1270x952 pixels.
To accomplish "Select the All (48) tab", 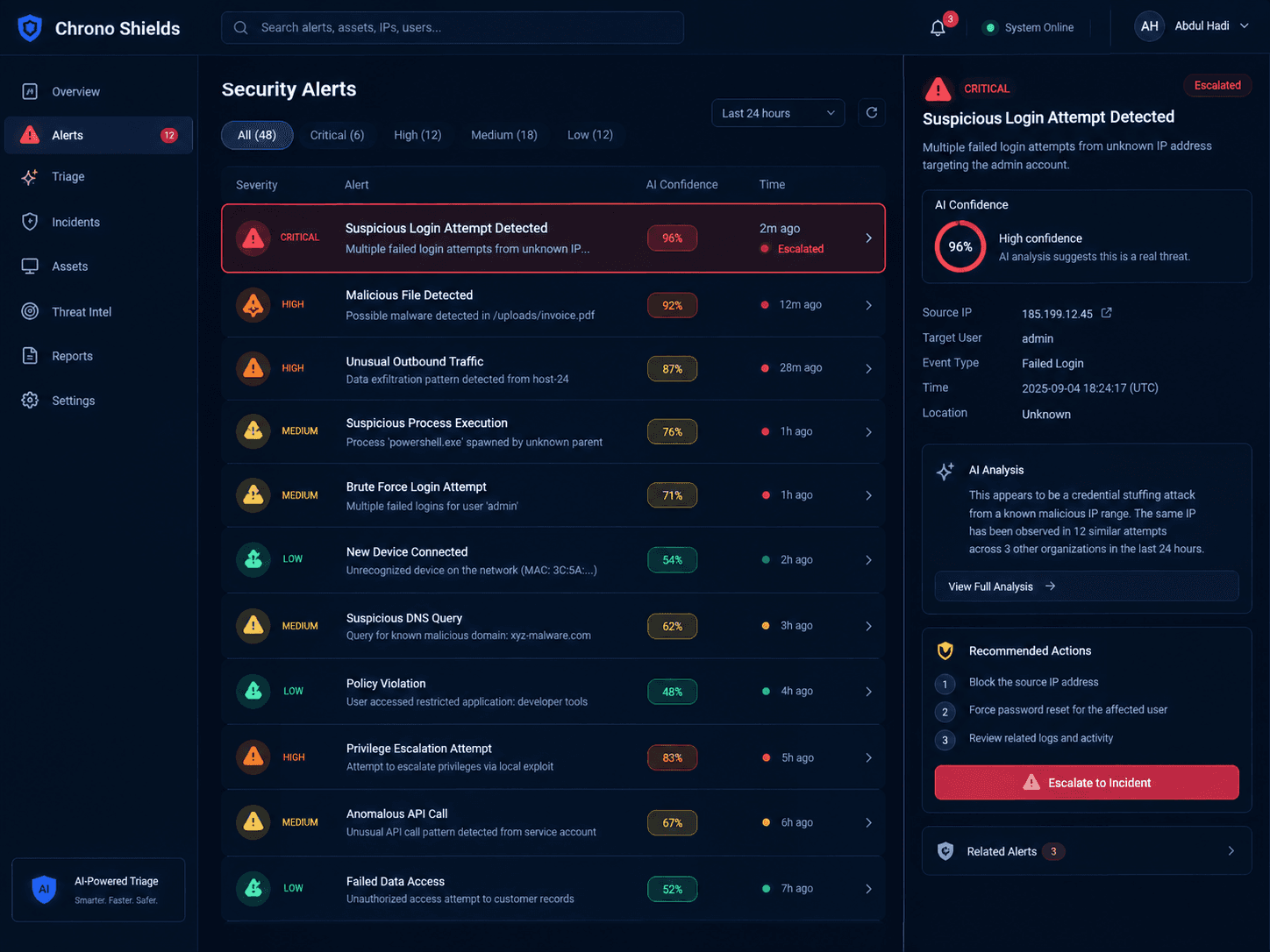I will [x=257, y=135].
